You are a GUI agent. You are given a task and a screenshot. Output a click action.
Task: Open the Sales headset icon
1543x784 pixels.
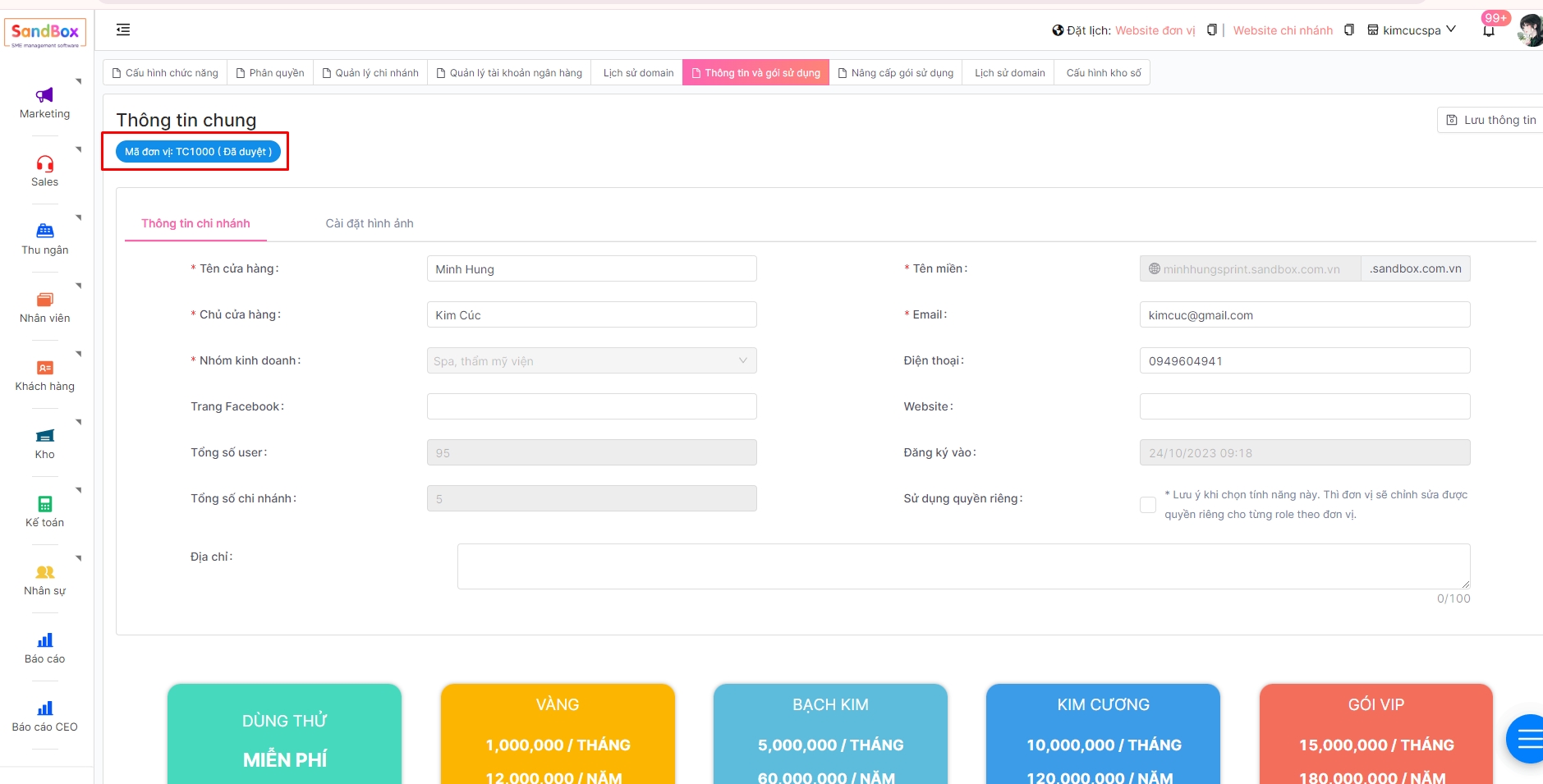(x=44, y=163)
